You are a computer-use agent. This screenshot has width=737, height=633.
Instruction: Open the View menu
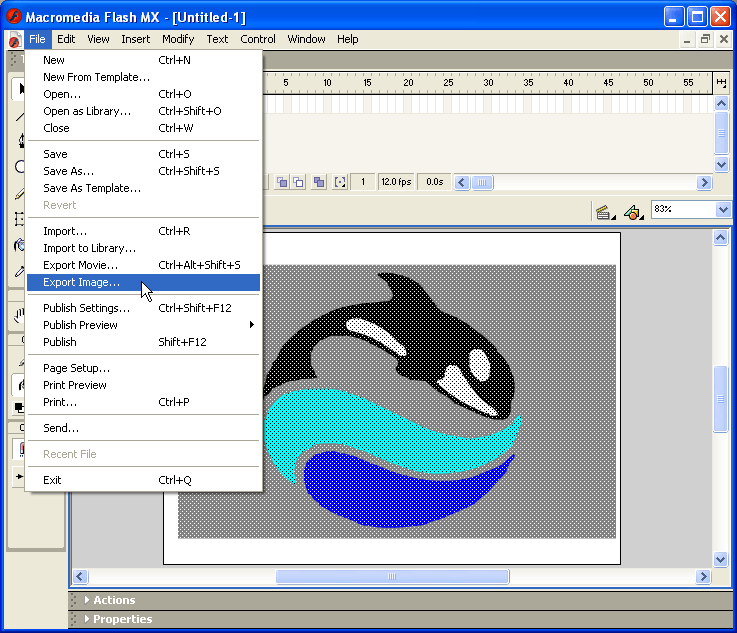[x=98, y=39]
